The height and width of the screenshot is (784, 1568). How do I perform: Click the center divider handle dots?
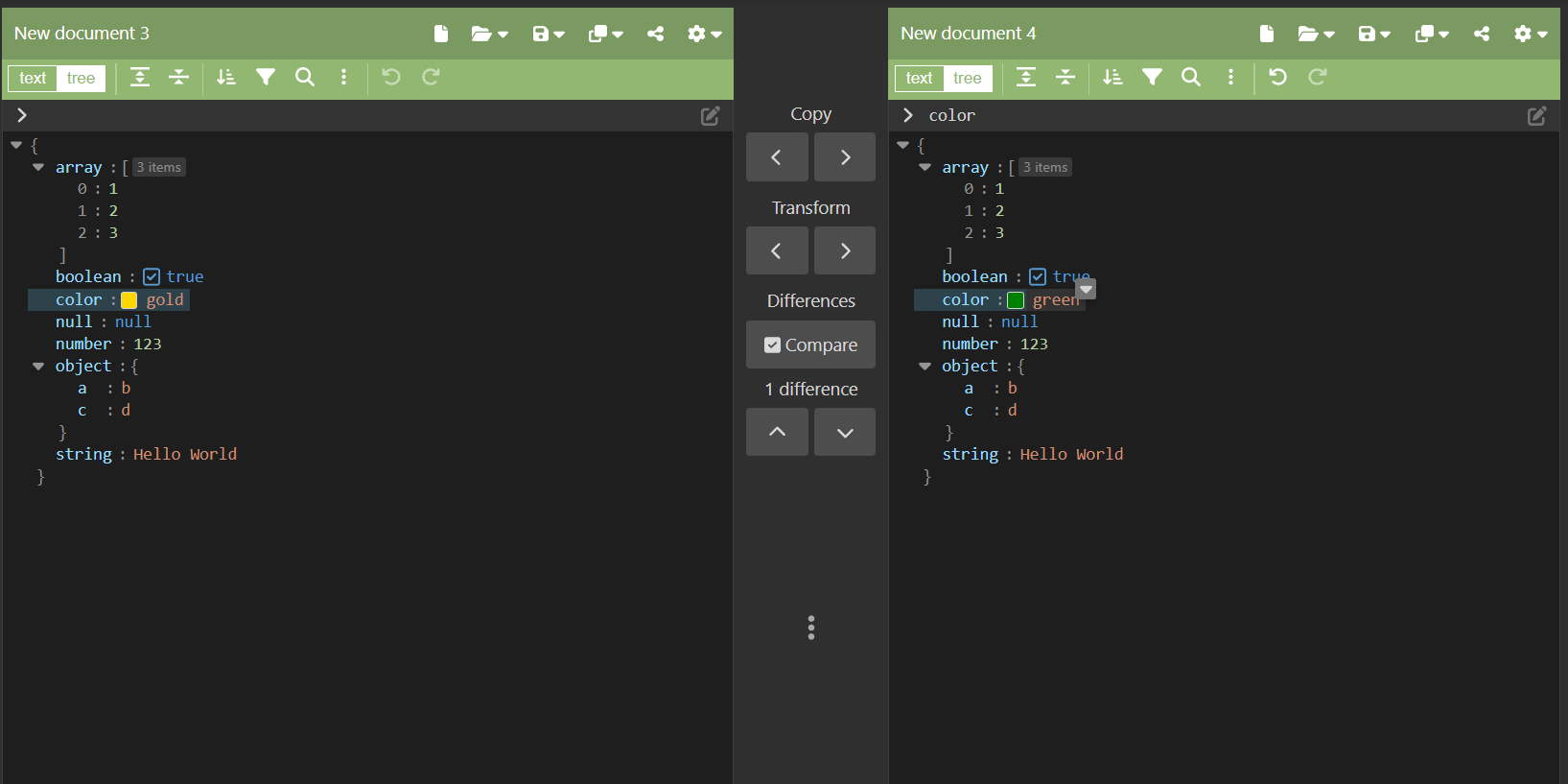coord(811,628)
